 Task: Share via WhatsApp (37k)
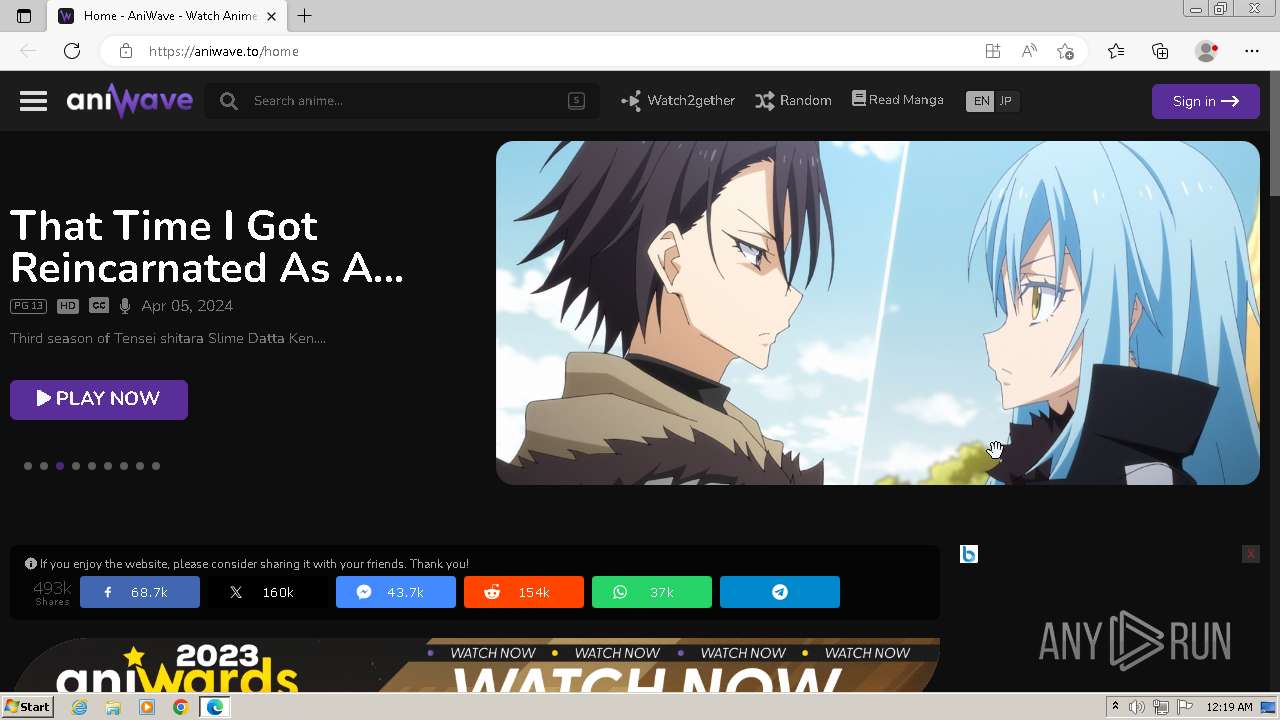[652, 592]
